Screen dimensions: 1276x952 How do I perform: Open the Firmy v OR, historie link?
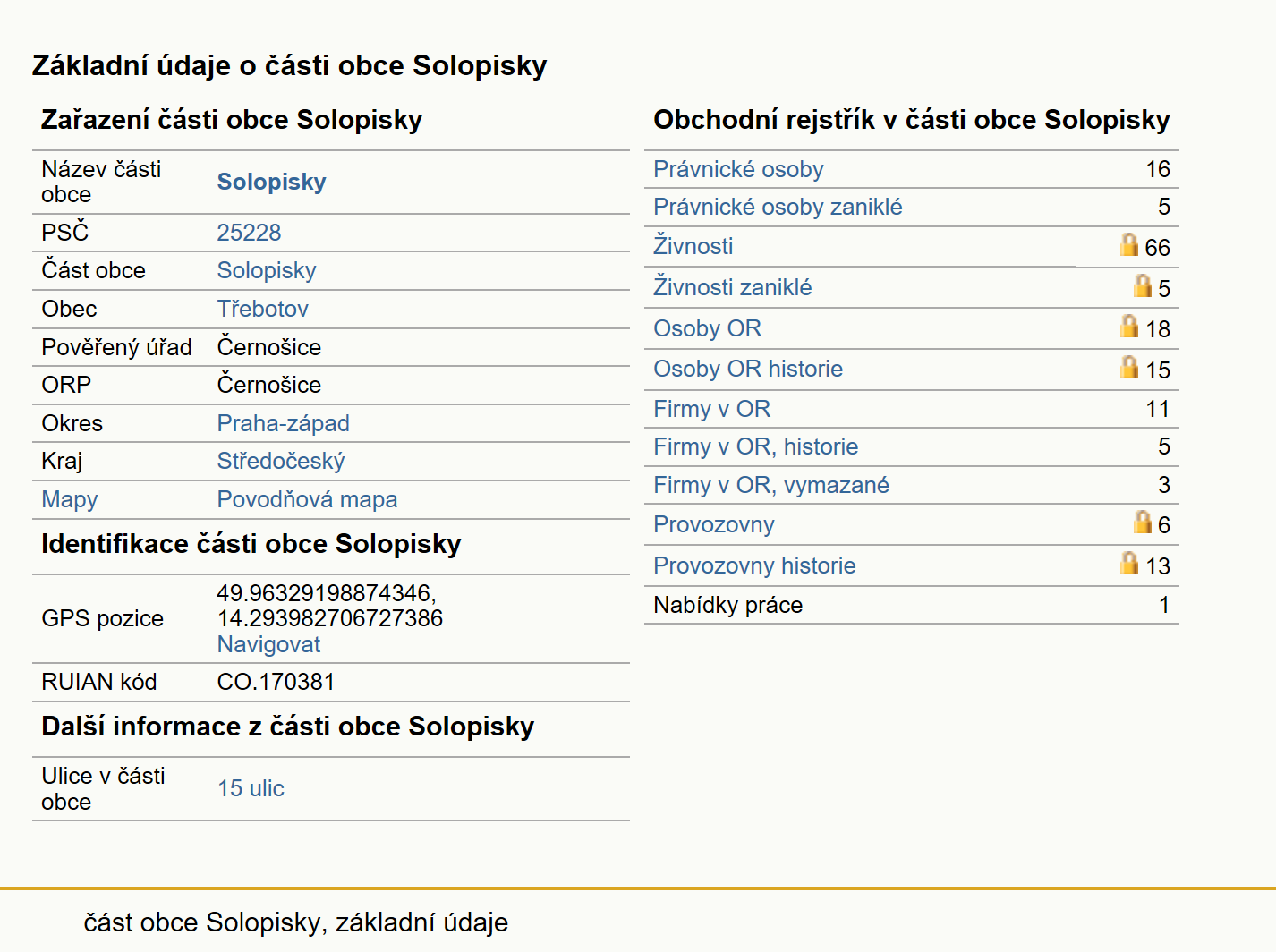point(755,446)
